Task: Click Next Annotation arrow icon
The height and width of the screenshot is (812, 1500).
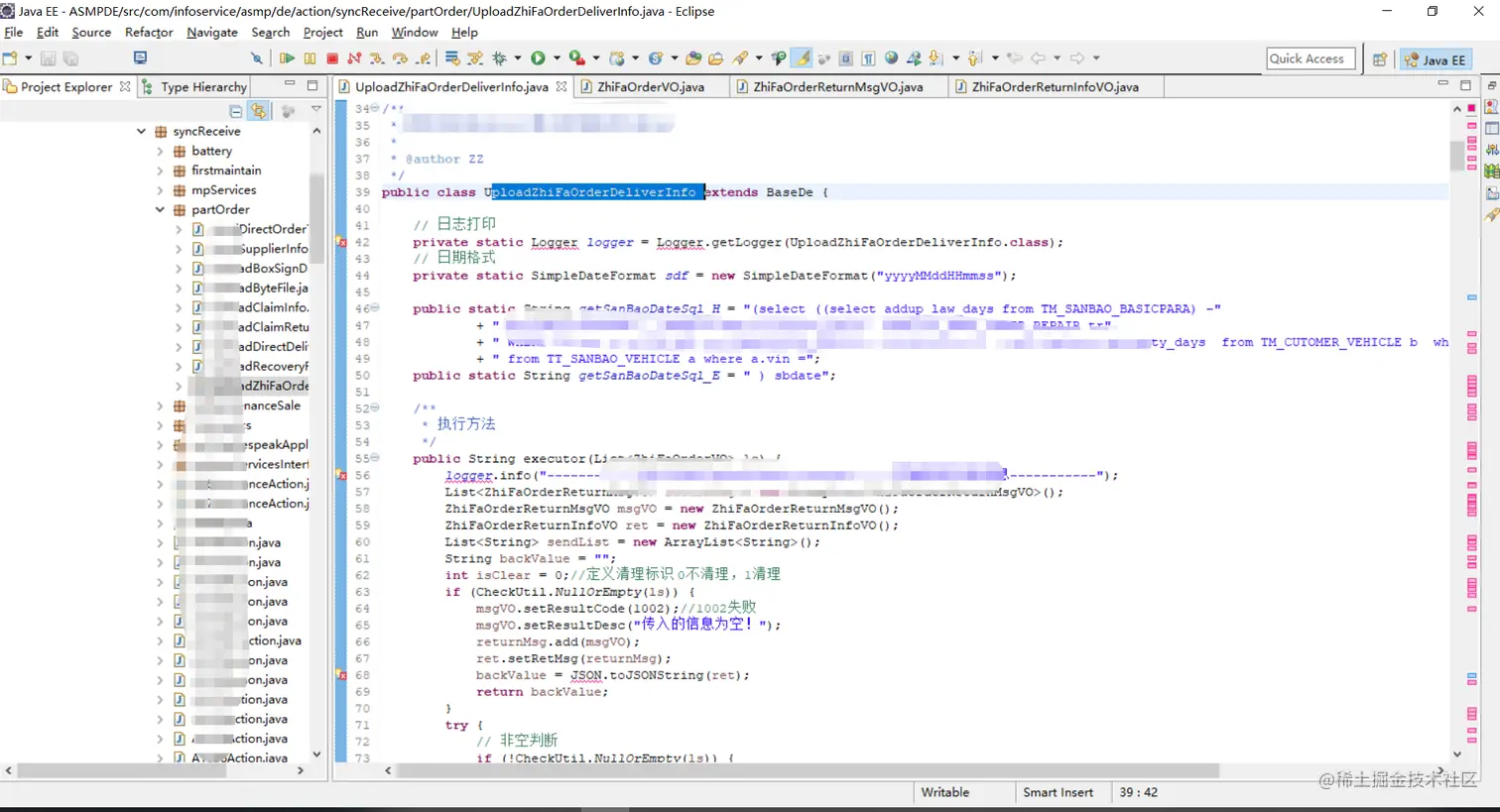Action: (x=935, y=58)
